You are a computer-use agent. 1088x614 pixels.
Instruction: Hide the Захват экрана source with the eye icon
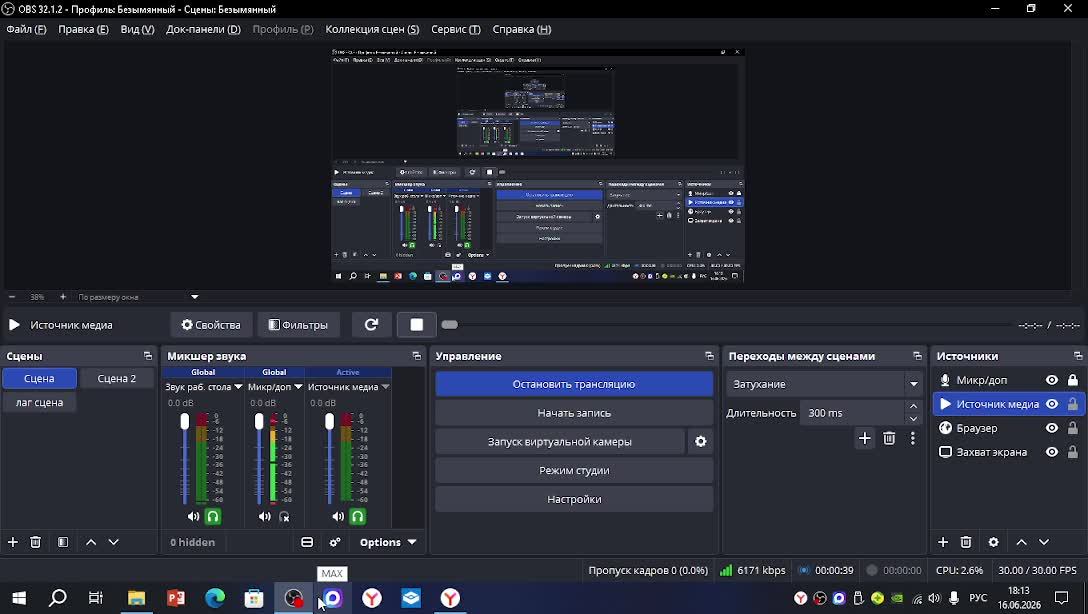[1052, 452]
